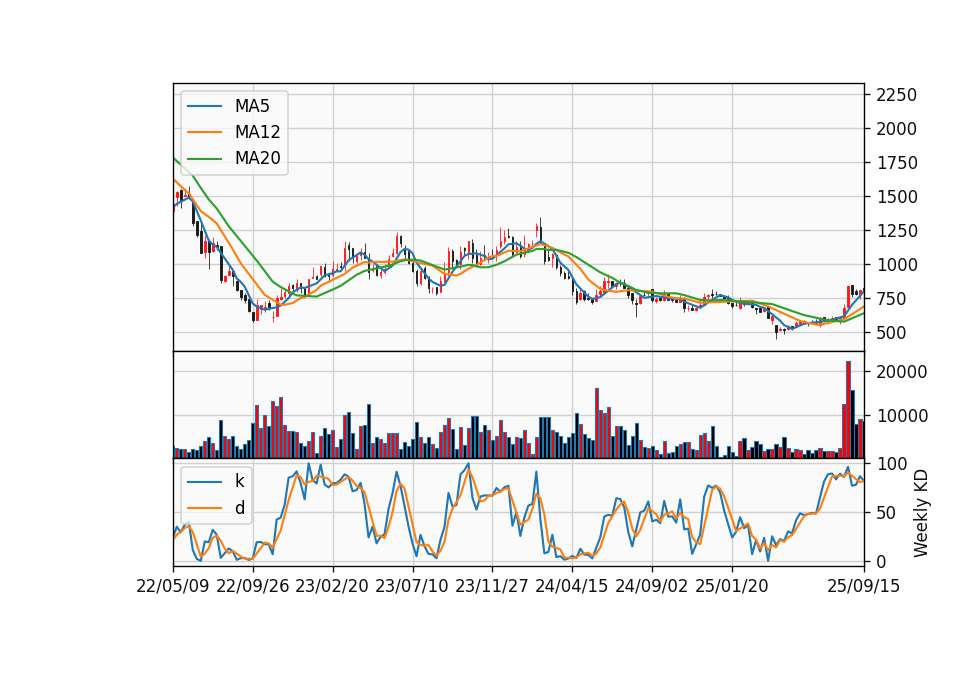Click the orange MA12 legend line sample
Image resolution: width=960 pixels, height=690 pixels.
click(204, 132)
